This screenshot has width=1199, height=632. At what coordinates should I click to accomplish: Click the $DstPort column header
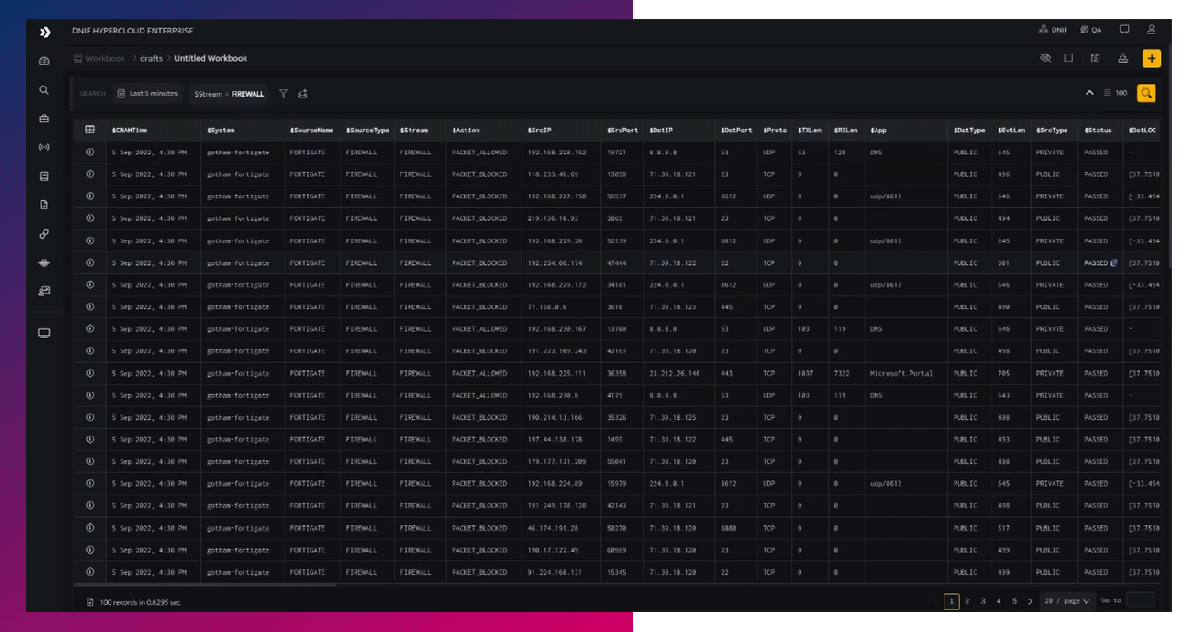point(736,130)
